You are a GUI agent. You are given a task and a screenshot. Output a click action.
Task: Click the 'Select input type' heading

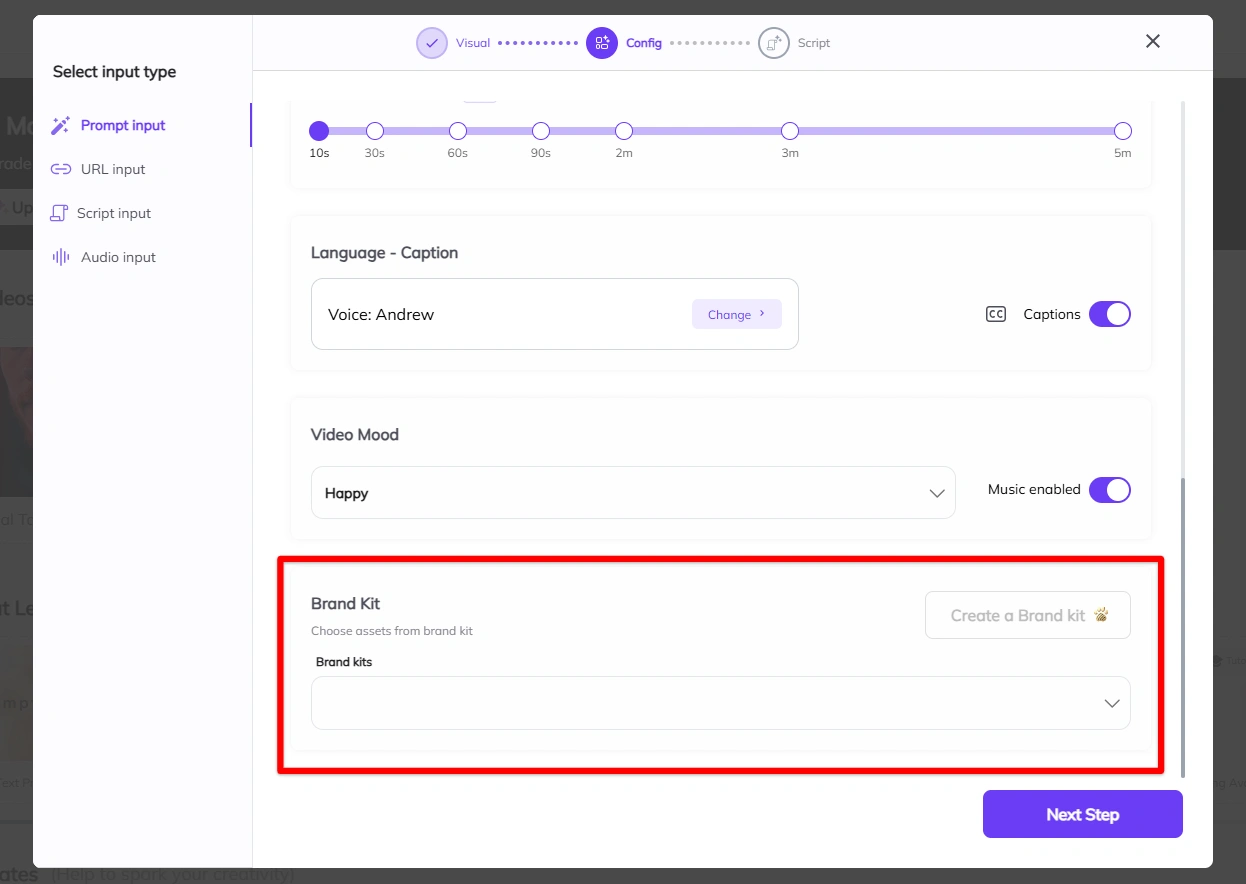click(114, 72)
